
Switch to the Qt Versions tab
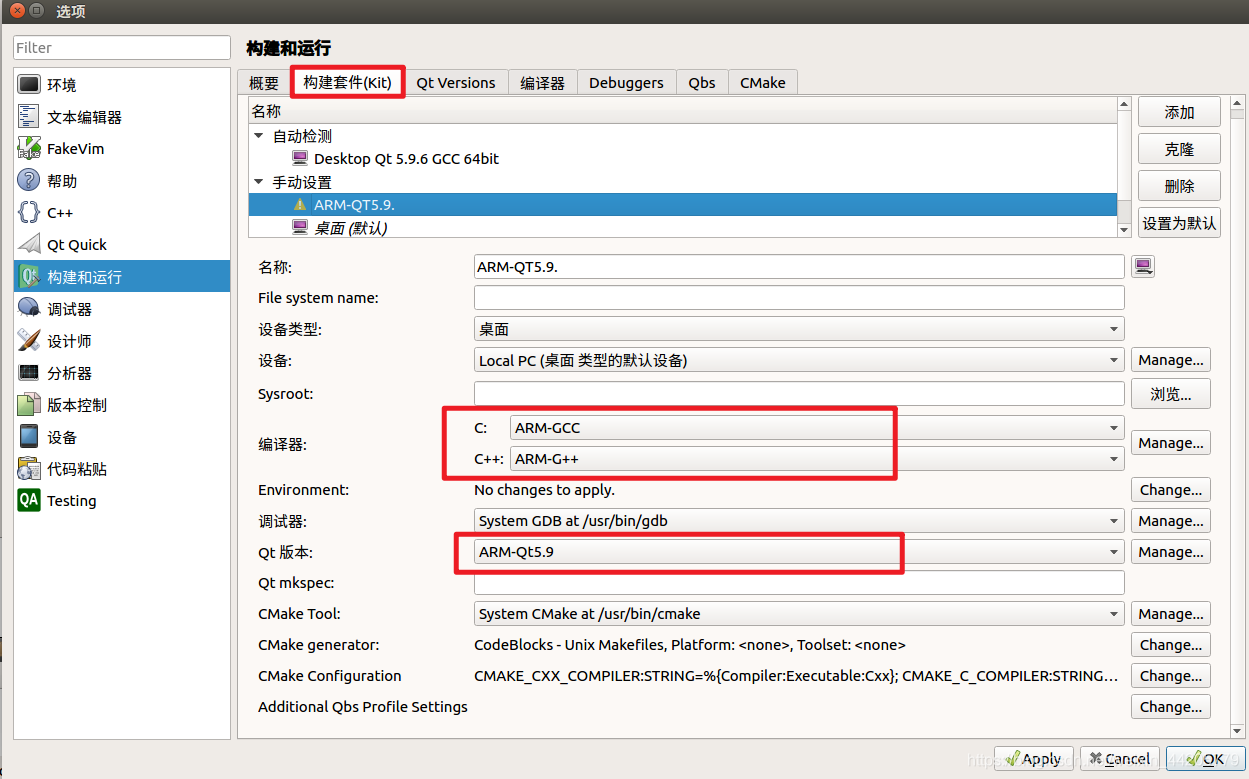tap(456, 83)
